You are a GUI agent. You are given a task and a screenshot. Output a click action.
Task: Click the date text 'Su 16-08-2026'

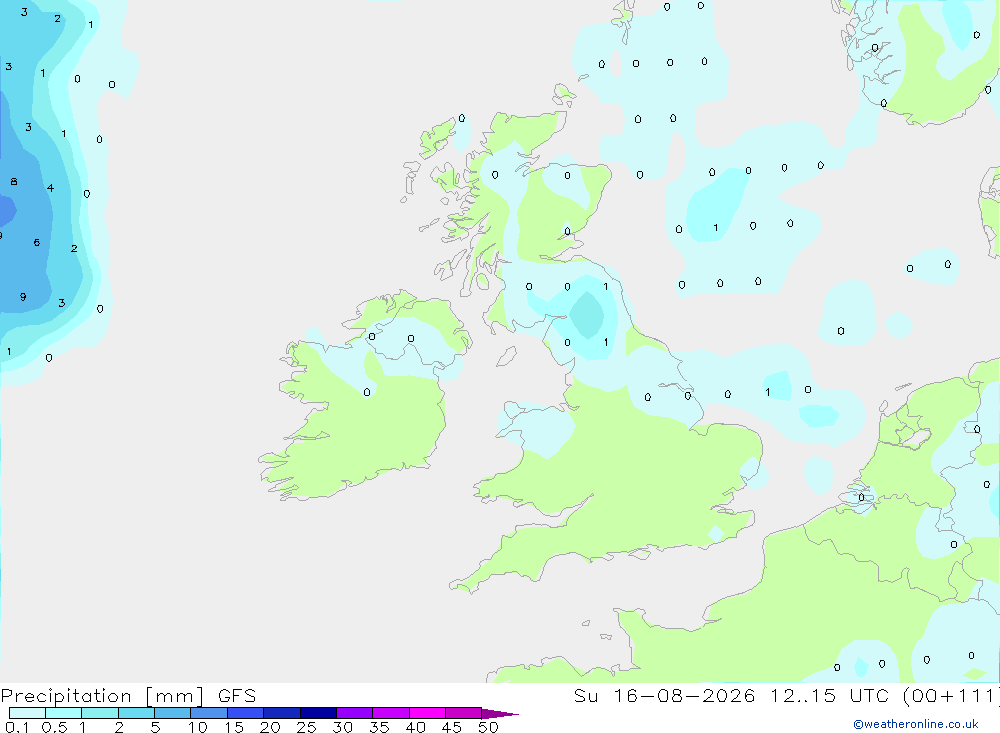665,696
